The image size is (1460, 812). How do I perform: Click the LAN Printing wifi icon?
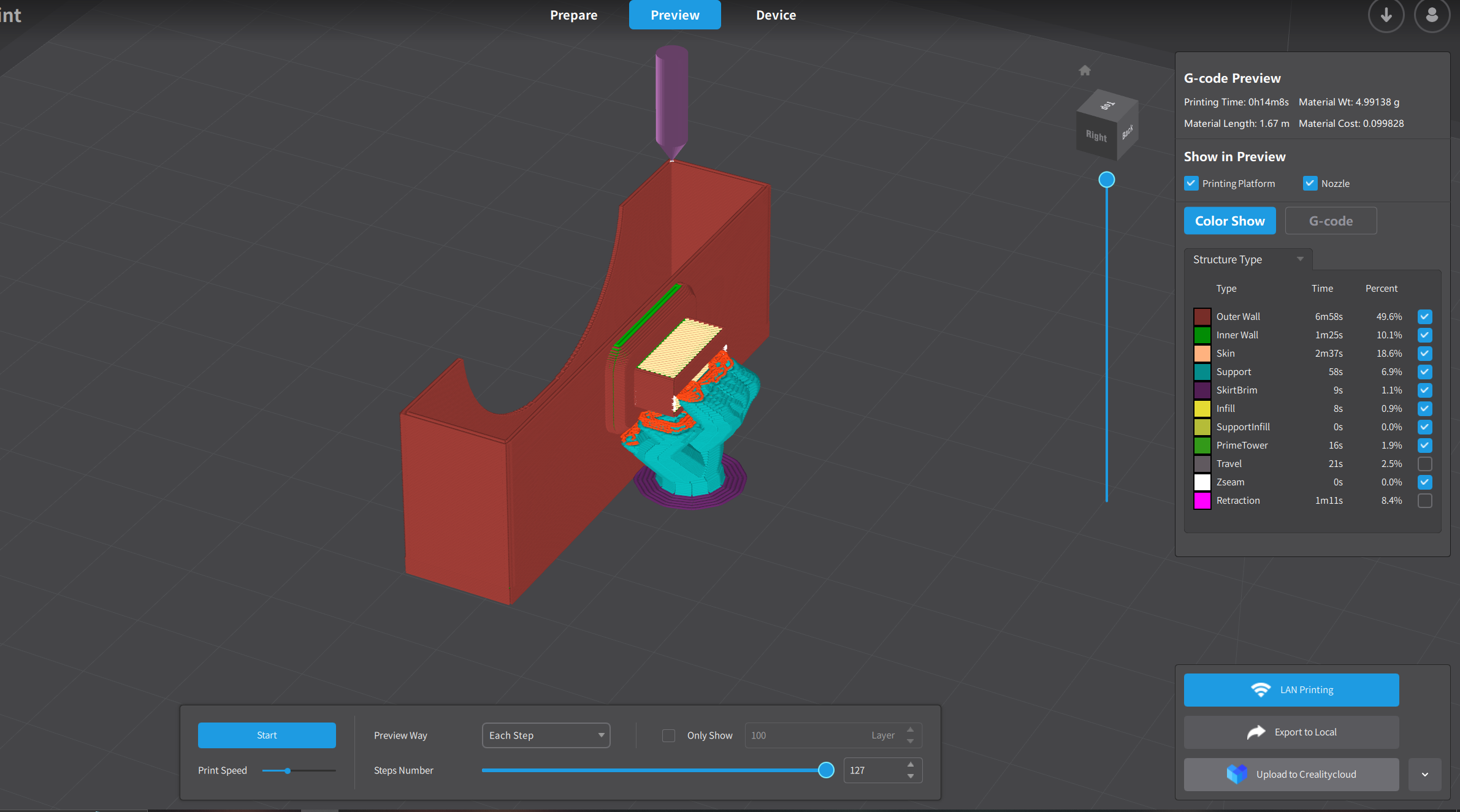coord(1261,690)
